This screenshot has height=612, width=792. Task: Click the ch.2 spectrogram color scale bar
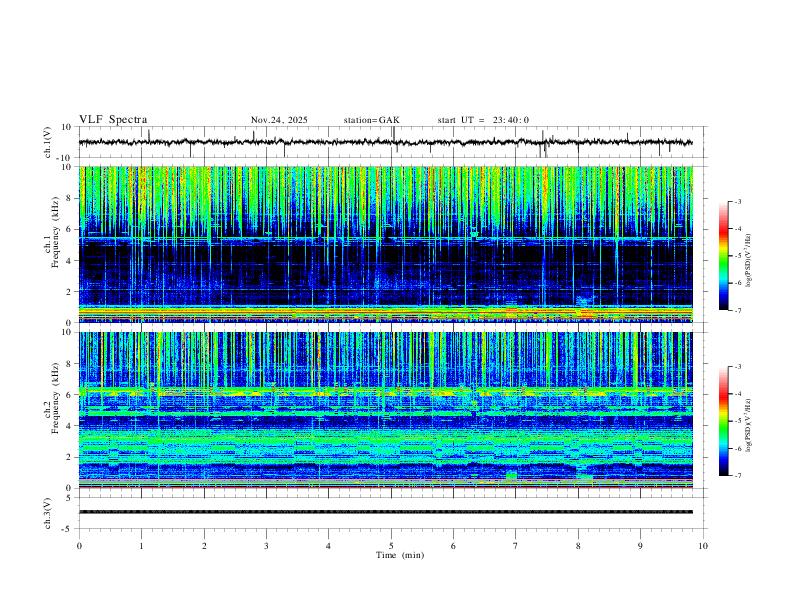tap(723, 421)
